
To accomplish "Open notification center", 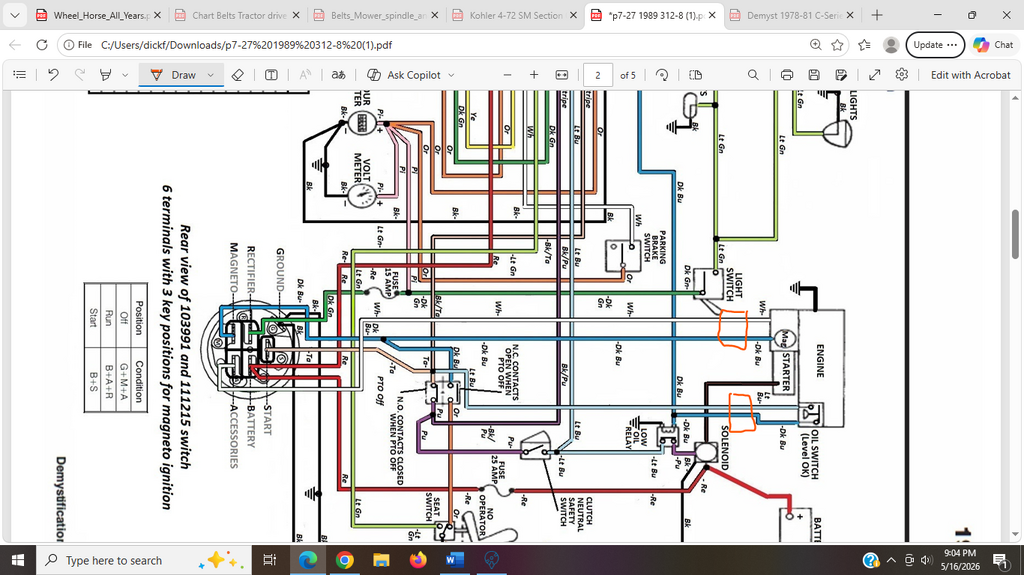I will (1000, 560).
